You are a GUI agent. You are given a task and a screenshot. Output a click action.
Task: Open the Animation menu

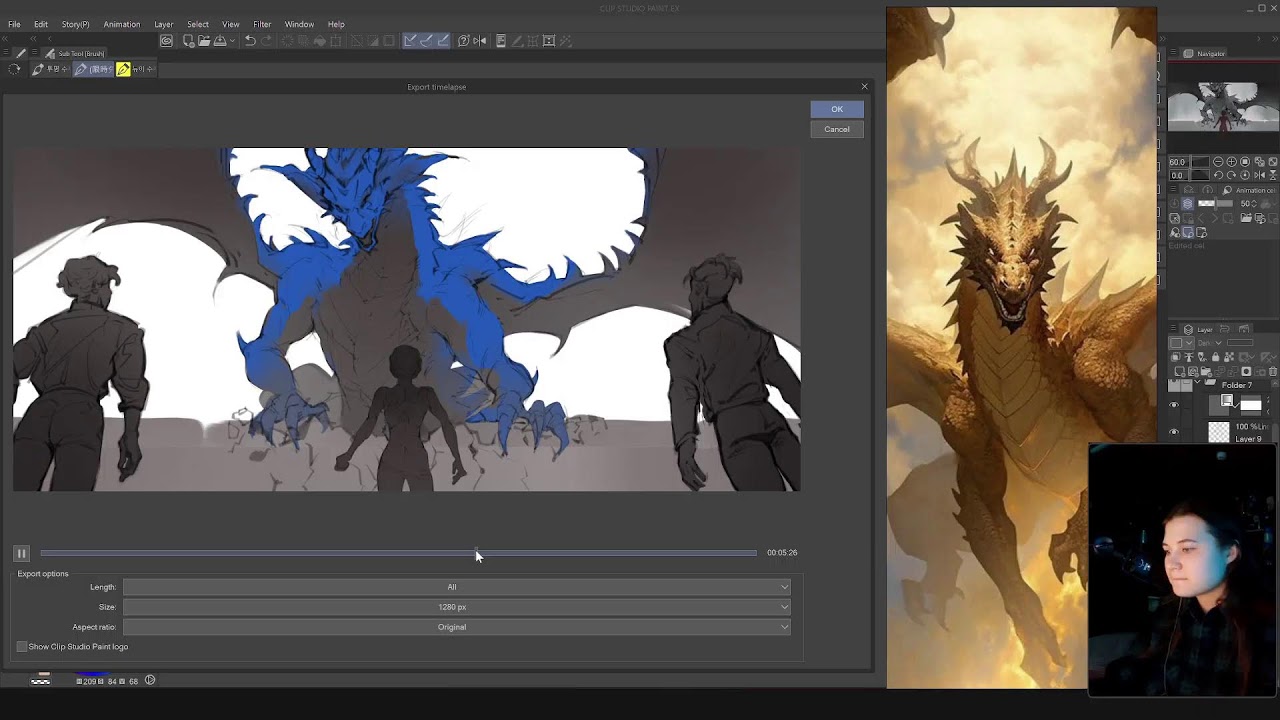point(122,24)
